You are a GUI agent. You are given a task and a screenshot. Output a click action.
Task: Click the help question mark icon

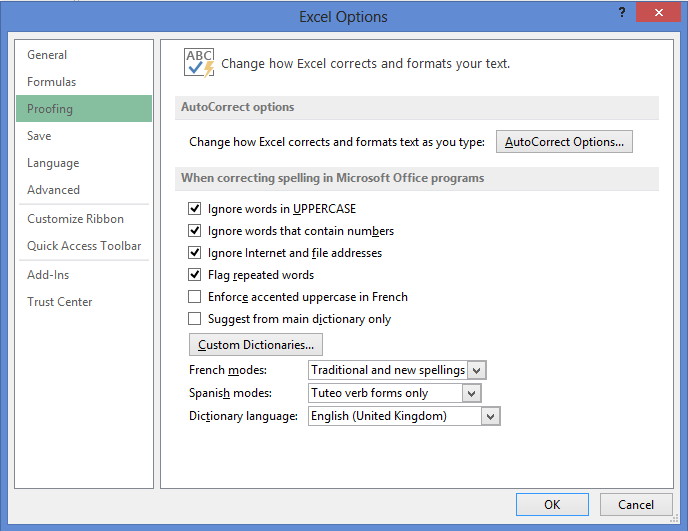(x=622, y=12)
